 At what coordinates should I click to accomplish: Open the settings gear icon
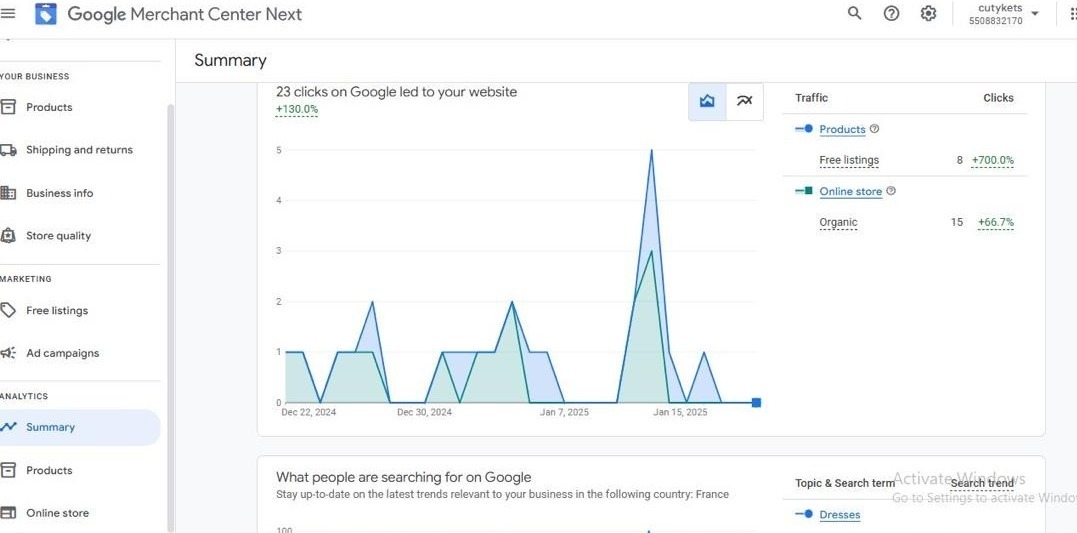pos(928,13)
